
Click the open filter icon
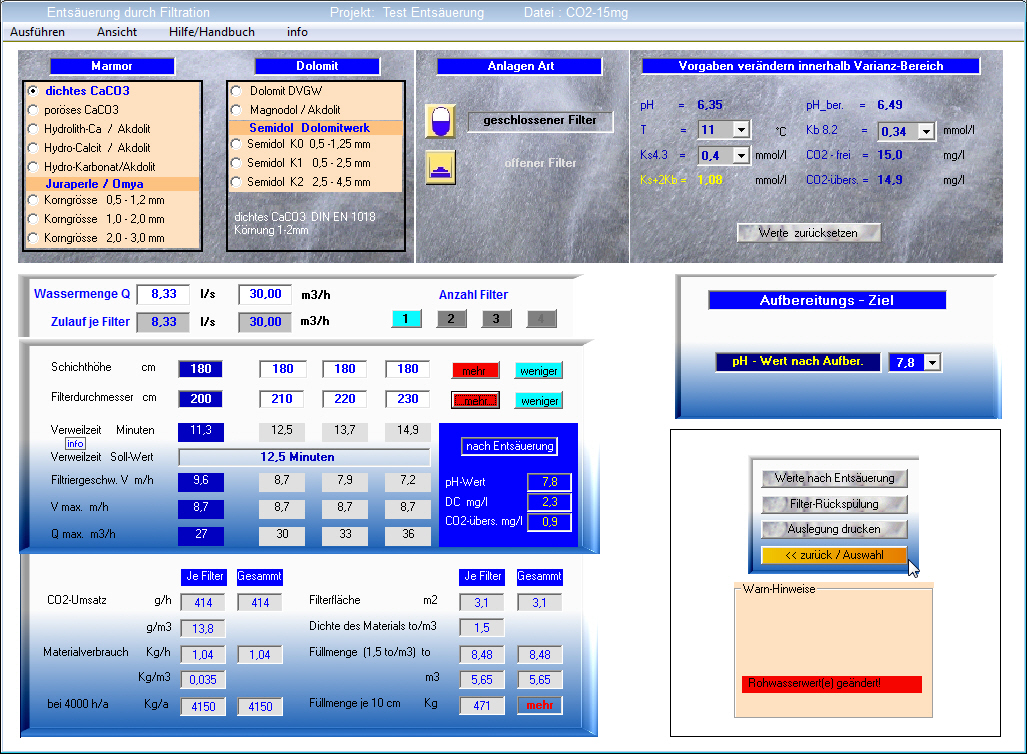(x=440, y=164)
